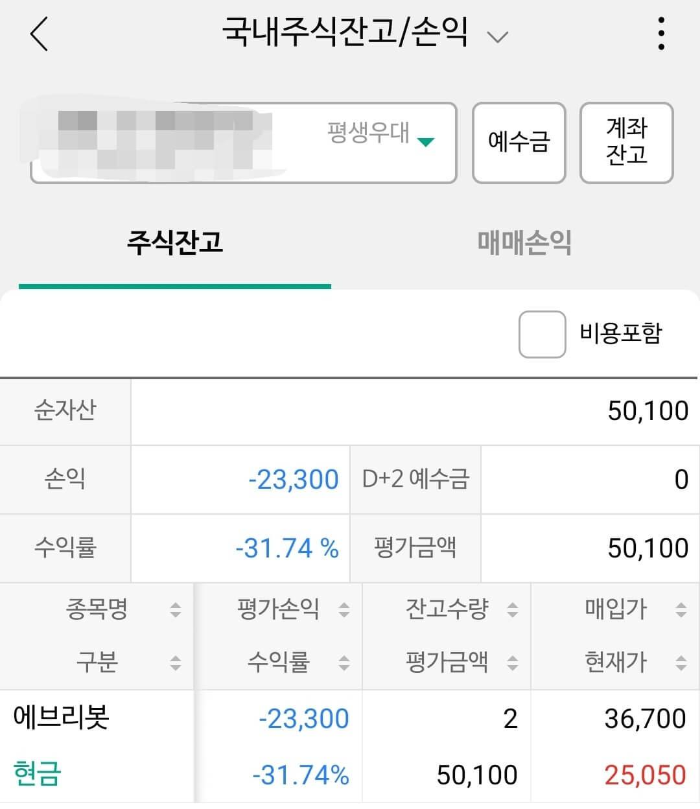Enable the 비용포함 checkbox
The width and height of the screenshot is (700, 809).
(542, 335)
